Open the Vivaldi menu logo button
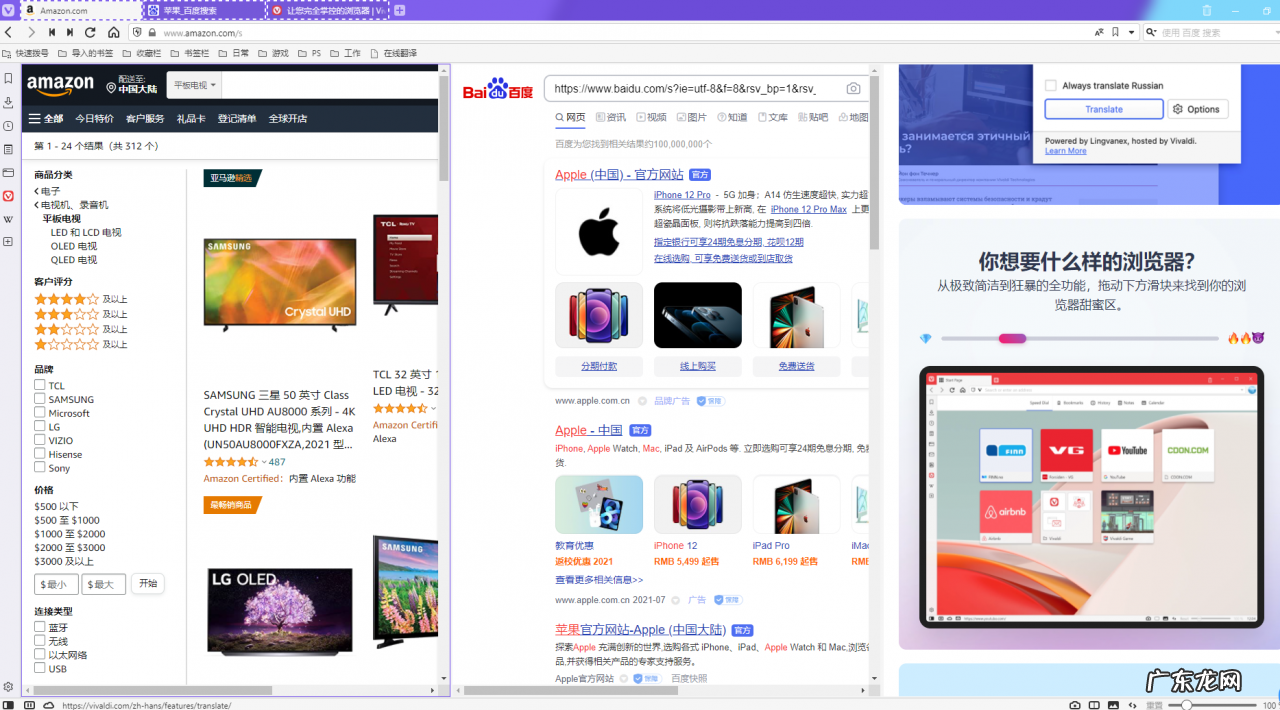This screenshot has height=710, width=1280. pyautogui.click(x=9, y=10)
